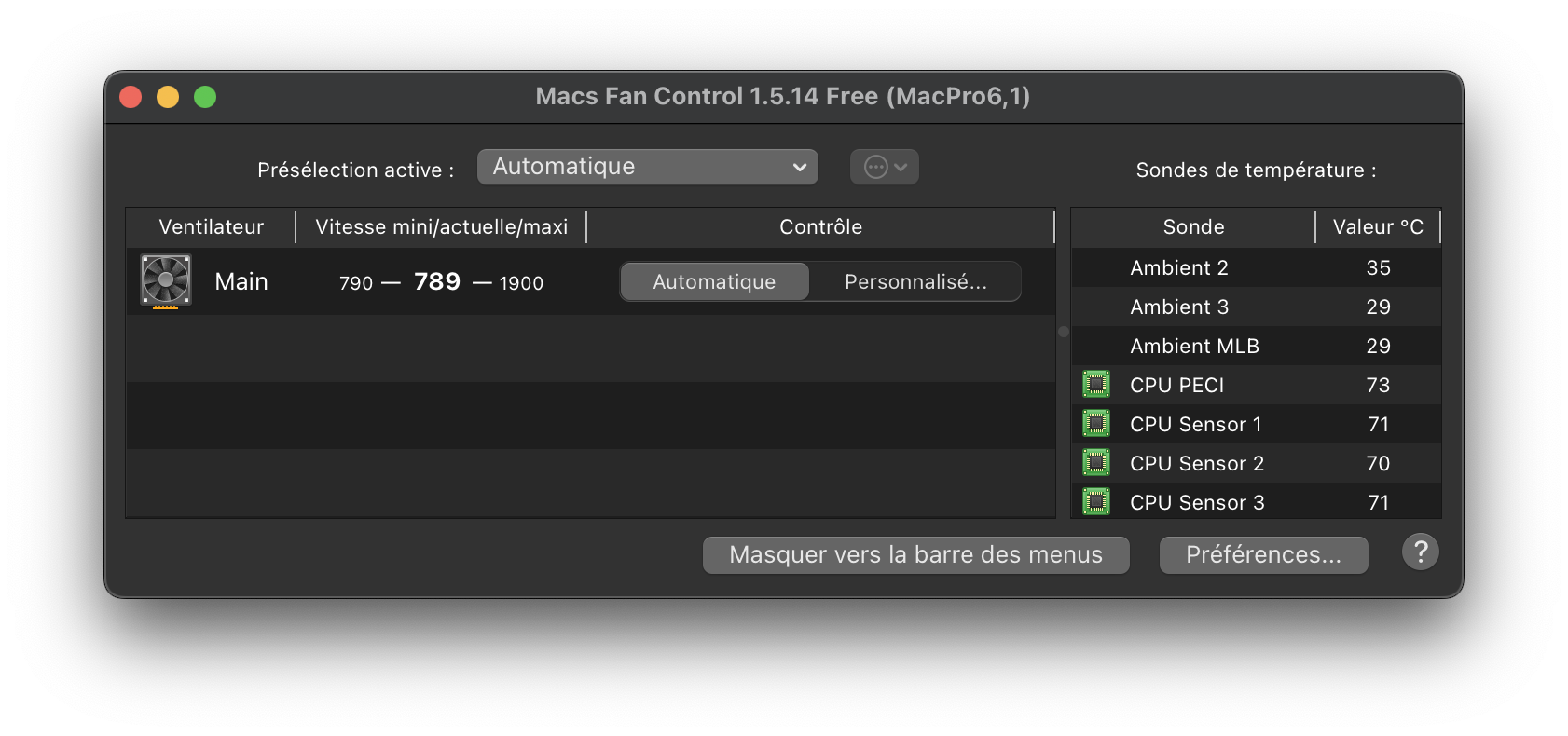This screenshot has width=1568, height=736.
Task: Click the yellow minimize window button
Action: (x=168, y=97)
